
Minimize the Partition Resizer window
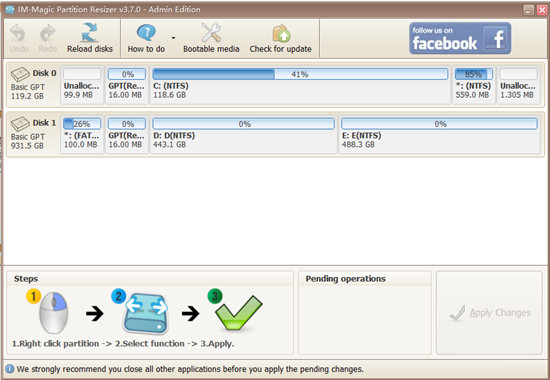(529, 10)
